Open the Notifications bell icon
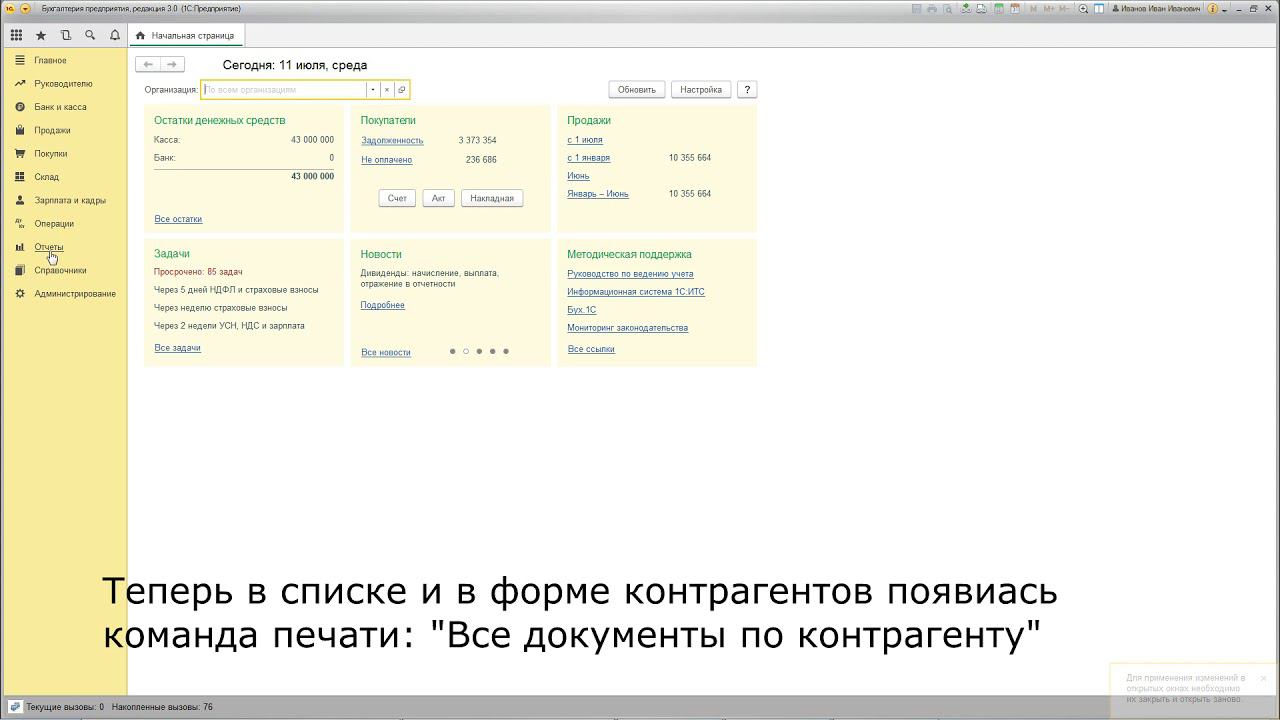 point(115,35)
